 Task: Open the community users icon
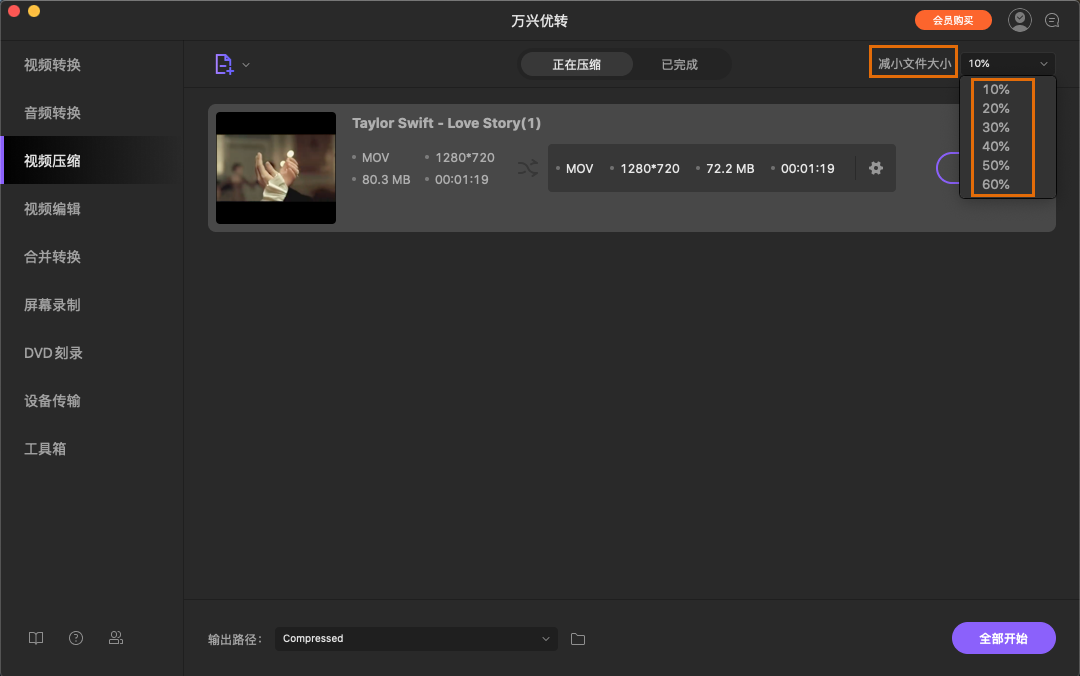point(116,638)
